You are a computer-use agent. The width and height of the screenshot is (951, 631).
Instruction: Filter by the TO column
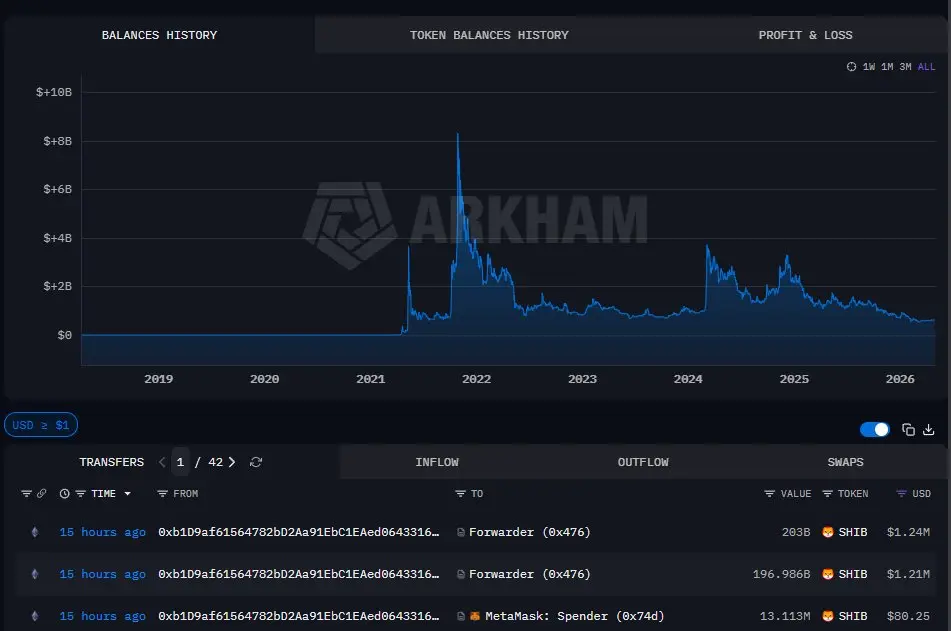(x=460, y=494)
